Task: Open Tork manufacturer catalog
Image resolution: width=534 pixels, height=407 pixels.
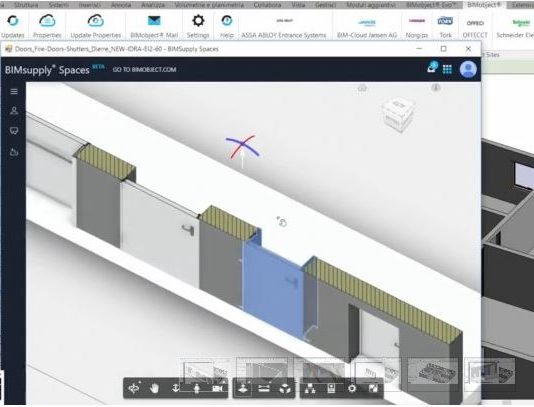Action: click(445, 27)
